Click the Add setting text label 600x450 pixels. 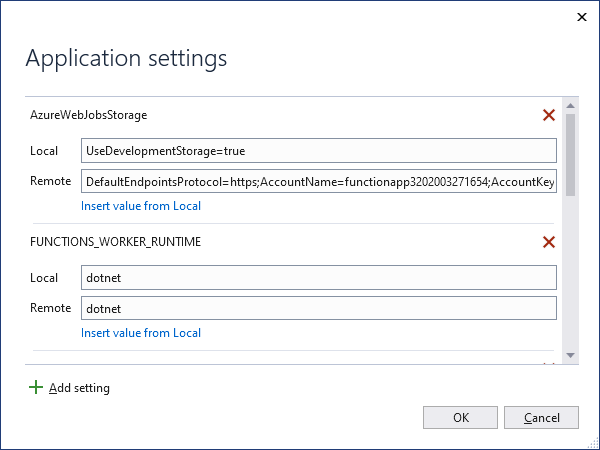(x=79, y=388)
